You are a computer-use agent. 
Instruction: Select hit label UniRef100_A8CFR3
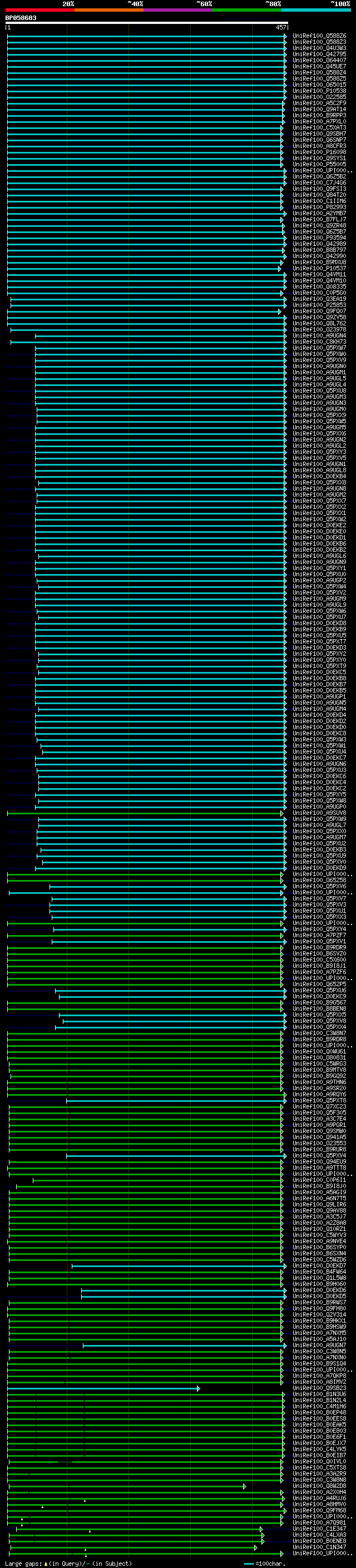click(319, 146)
